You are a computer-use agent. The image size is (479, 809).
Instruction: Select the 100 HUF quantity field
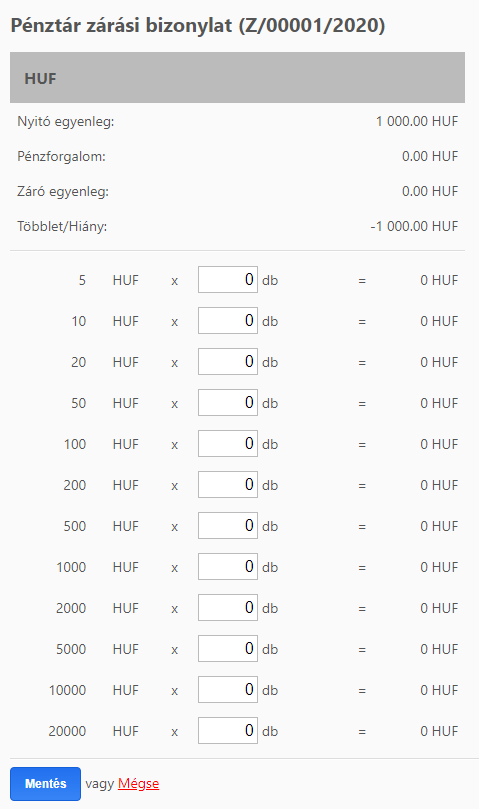(228, 444)
